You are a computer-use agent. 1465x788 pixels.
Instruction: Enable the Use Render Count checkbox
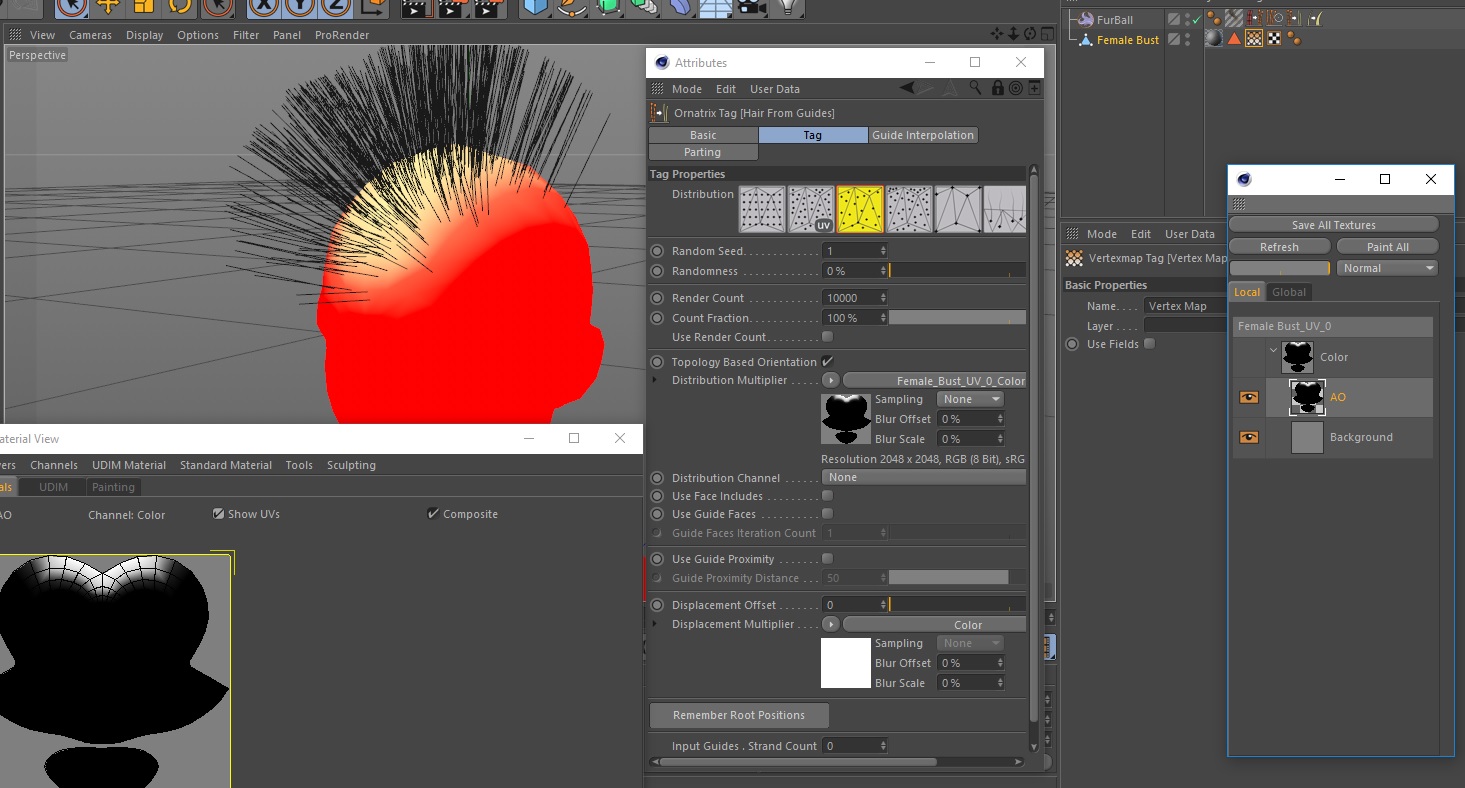(x=827, y=337)
